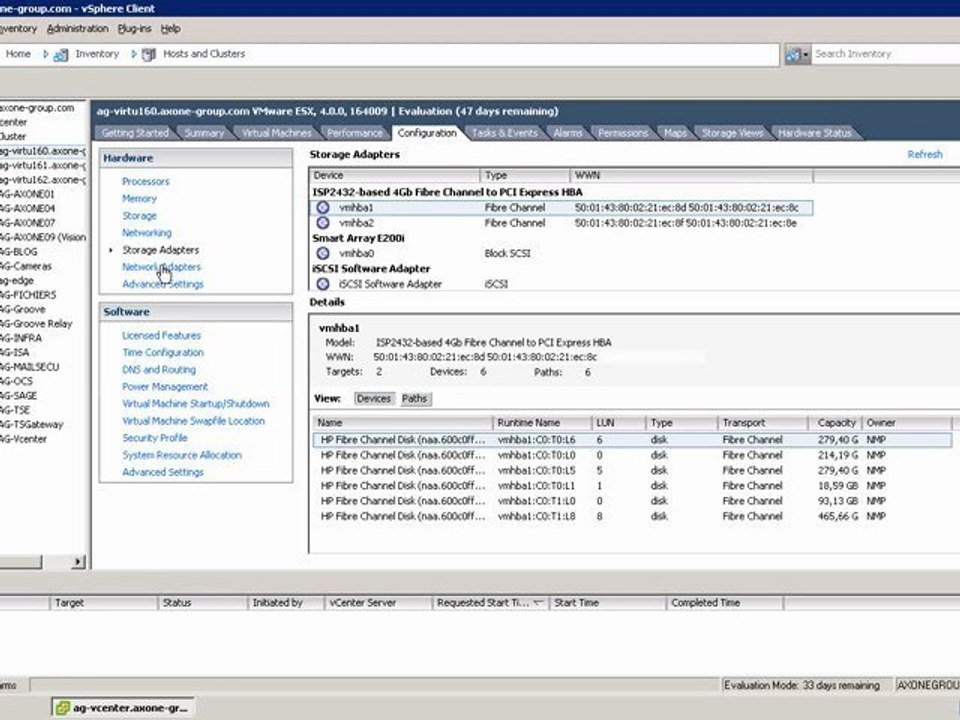Open Virtual Machine Swapfile Location link
Viewport: 960px width, 720px height.
193,421
